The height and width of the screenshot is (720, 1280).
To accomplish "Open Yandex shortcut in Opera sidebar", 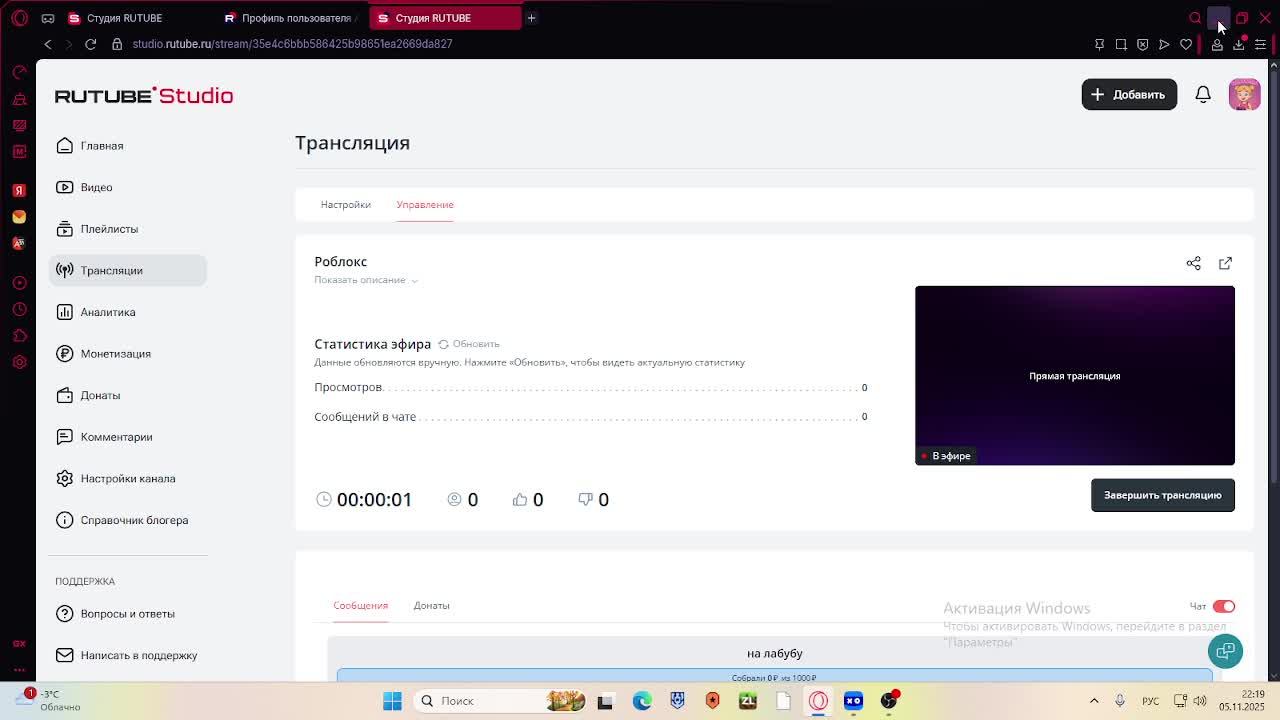I will click(19, 190).
